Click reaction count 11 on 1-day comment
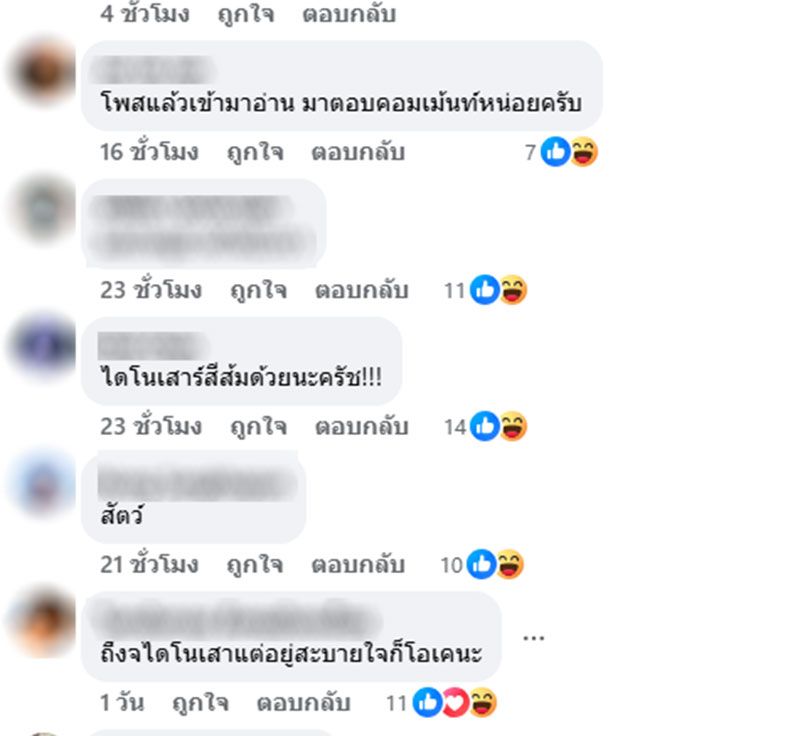 tap(396, 703)
